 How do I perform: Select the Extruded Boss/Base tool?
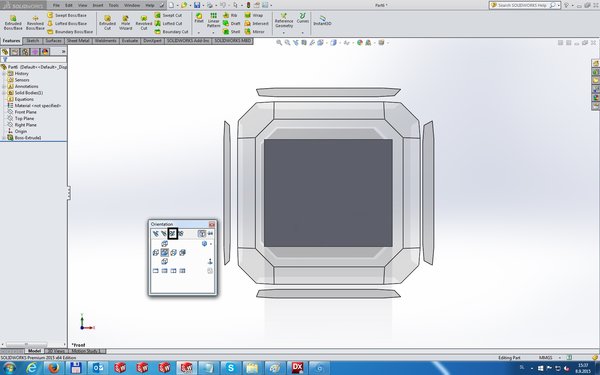(x=13, y=23)
